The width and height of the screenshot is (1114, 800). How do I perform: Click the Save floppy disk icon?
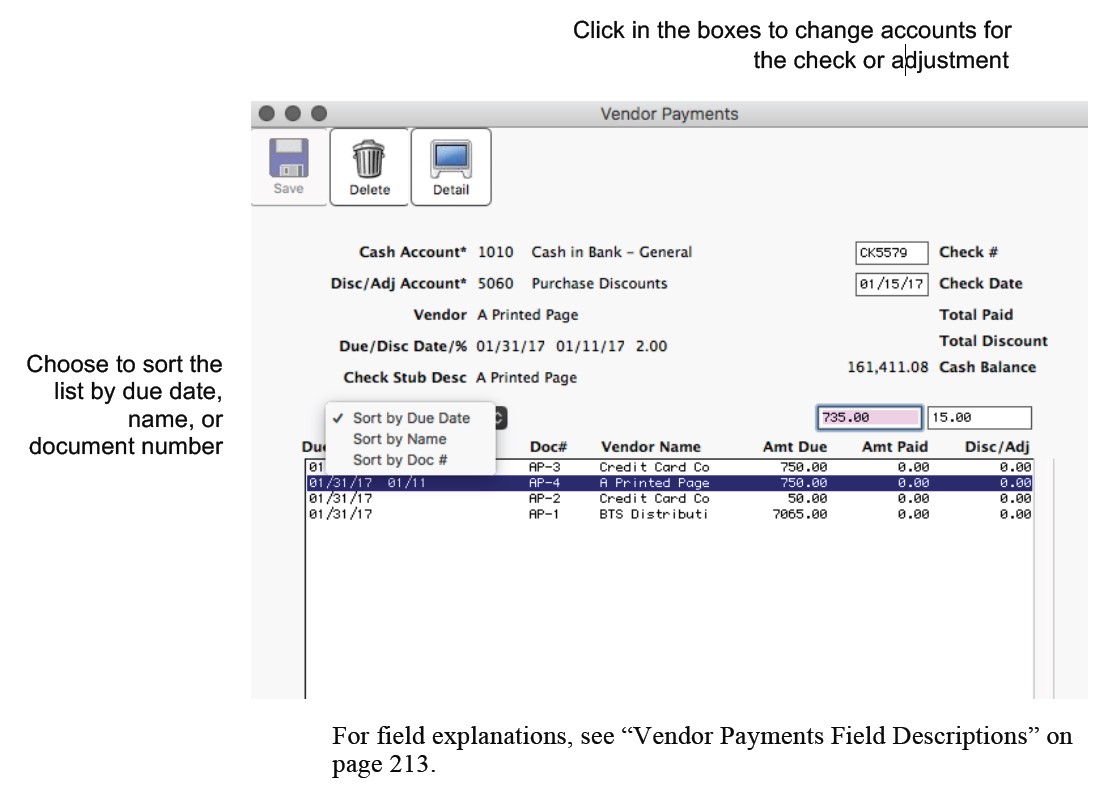click(x=288, y=160)
